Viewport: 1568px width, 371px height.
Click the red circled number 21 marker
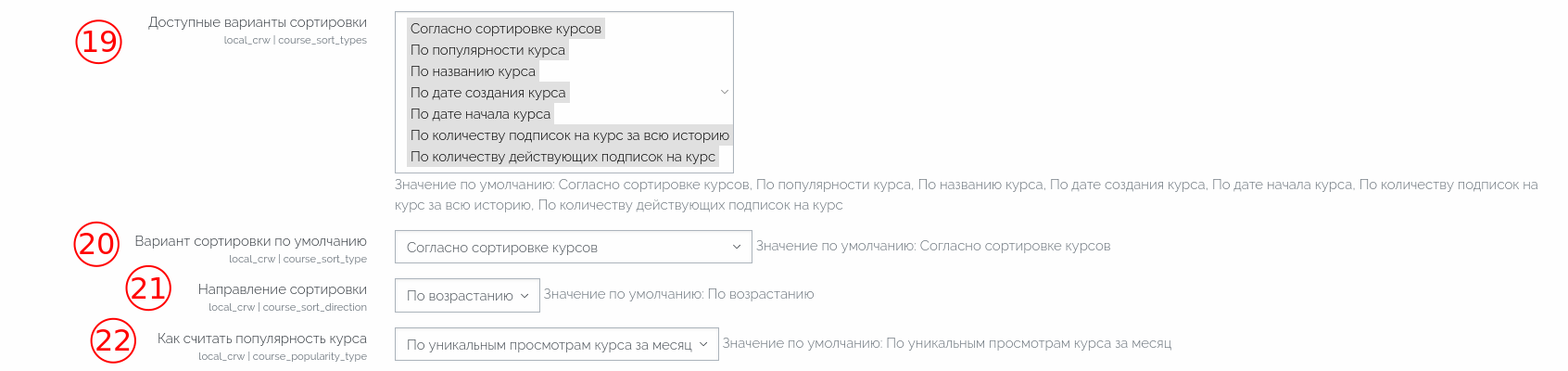149,288
